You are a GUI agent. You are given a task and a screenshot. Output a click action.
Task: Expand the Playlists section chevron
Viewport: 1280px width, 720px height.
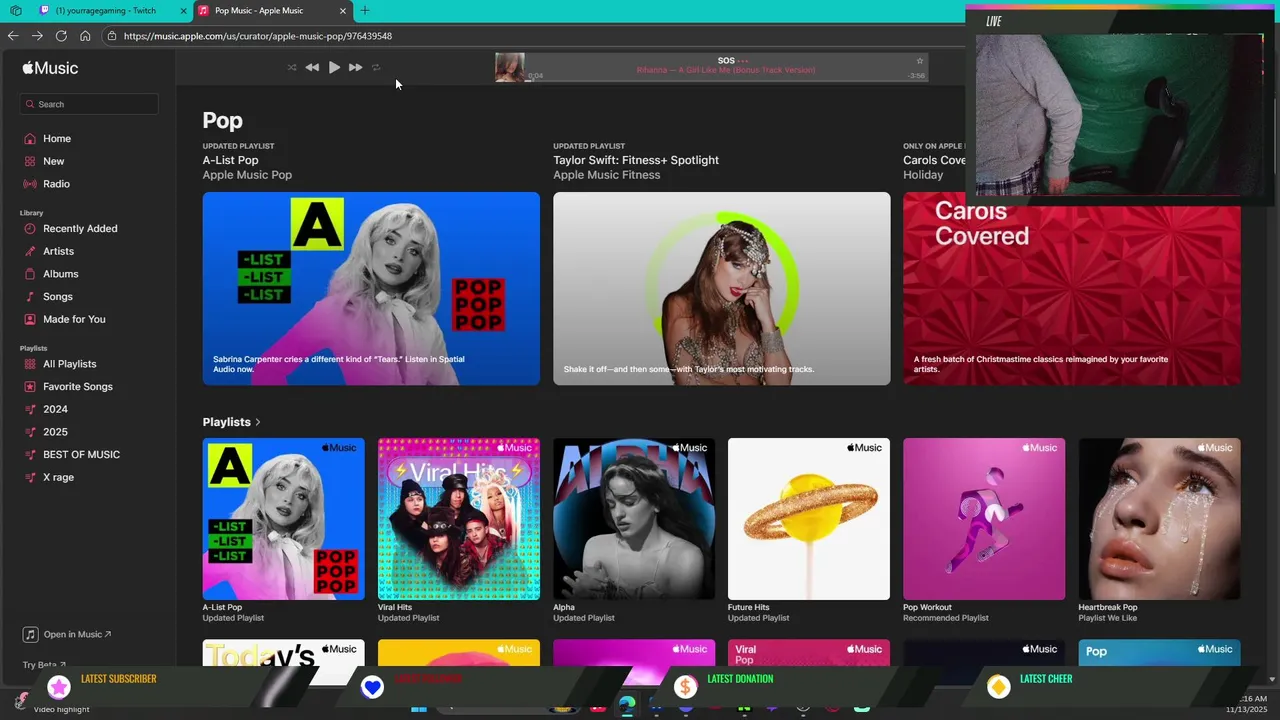258,422
